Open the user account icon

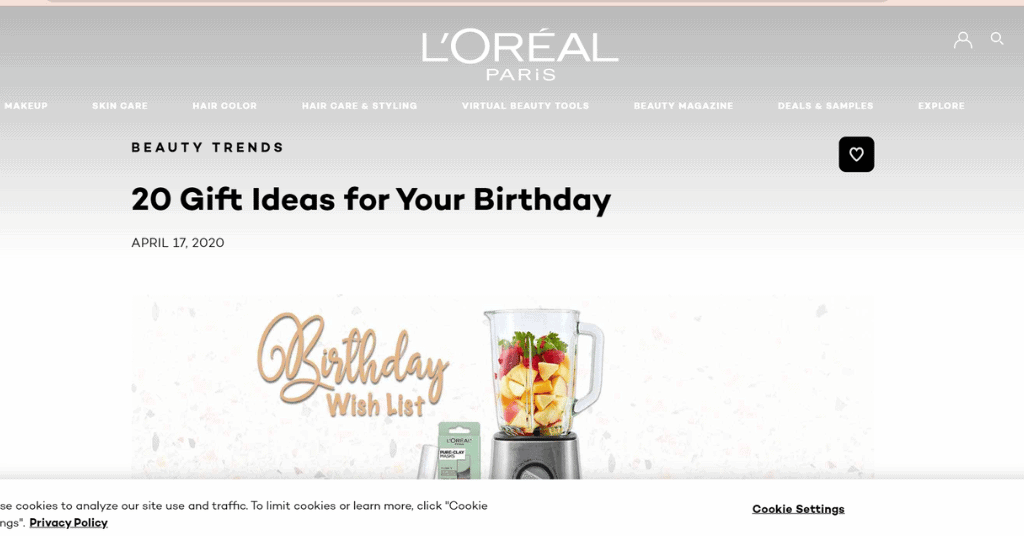tap(963, 40)
